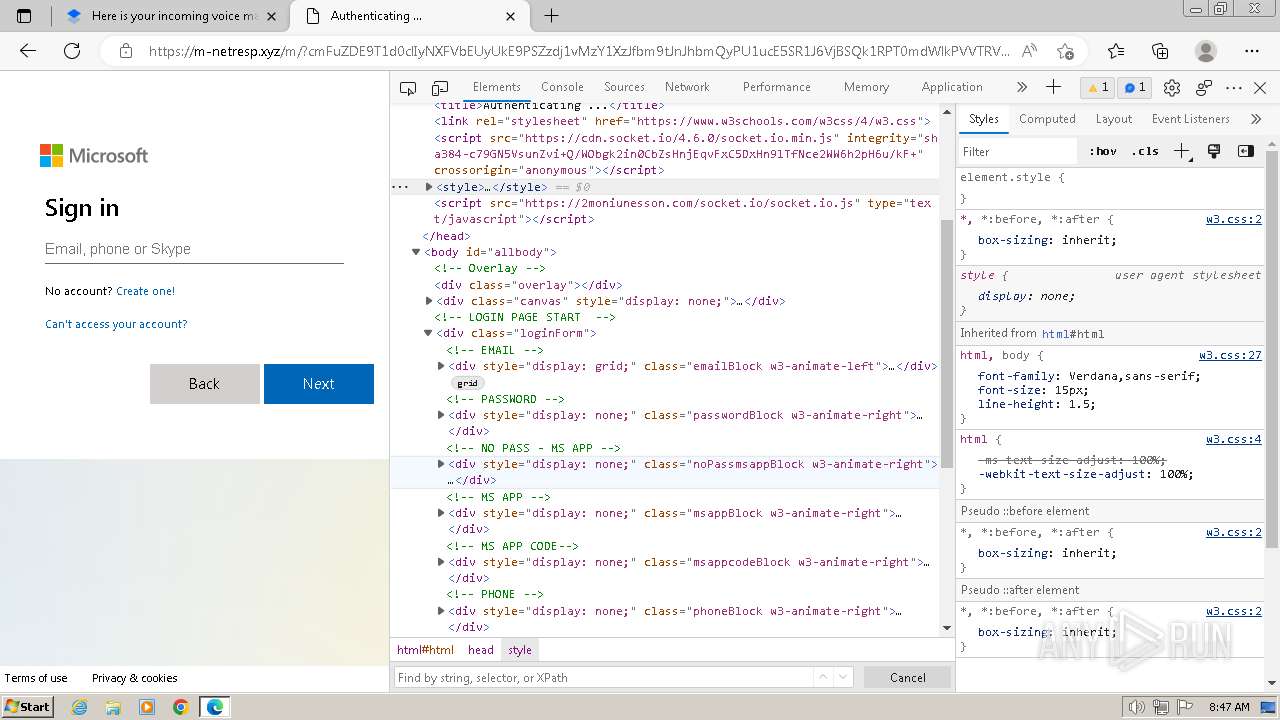Toggle element state :hov panel
Viewport: 1280px width, 720px height.
click(1103, 152)
